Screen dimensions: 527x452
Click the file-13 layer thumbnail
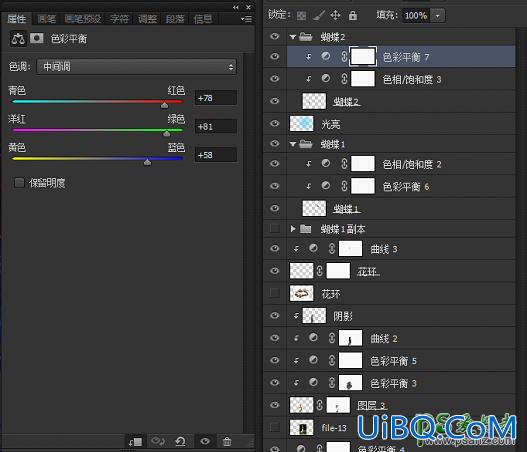301,428
